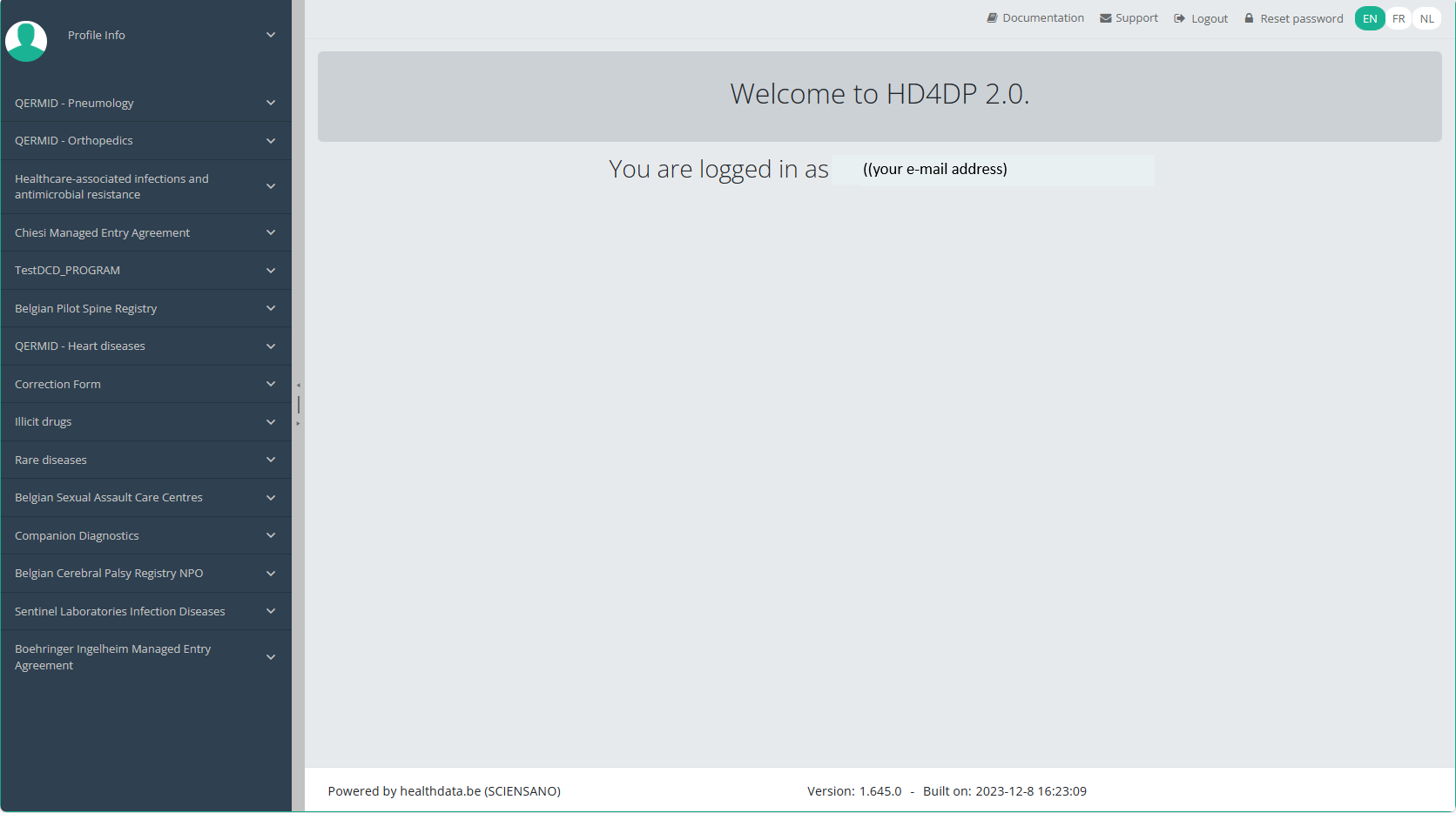Screen dimensions: 1456x813
Task: Switch language to FR
Action: pyautogui.click(x=1399, y=18)
